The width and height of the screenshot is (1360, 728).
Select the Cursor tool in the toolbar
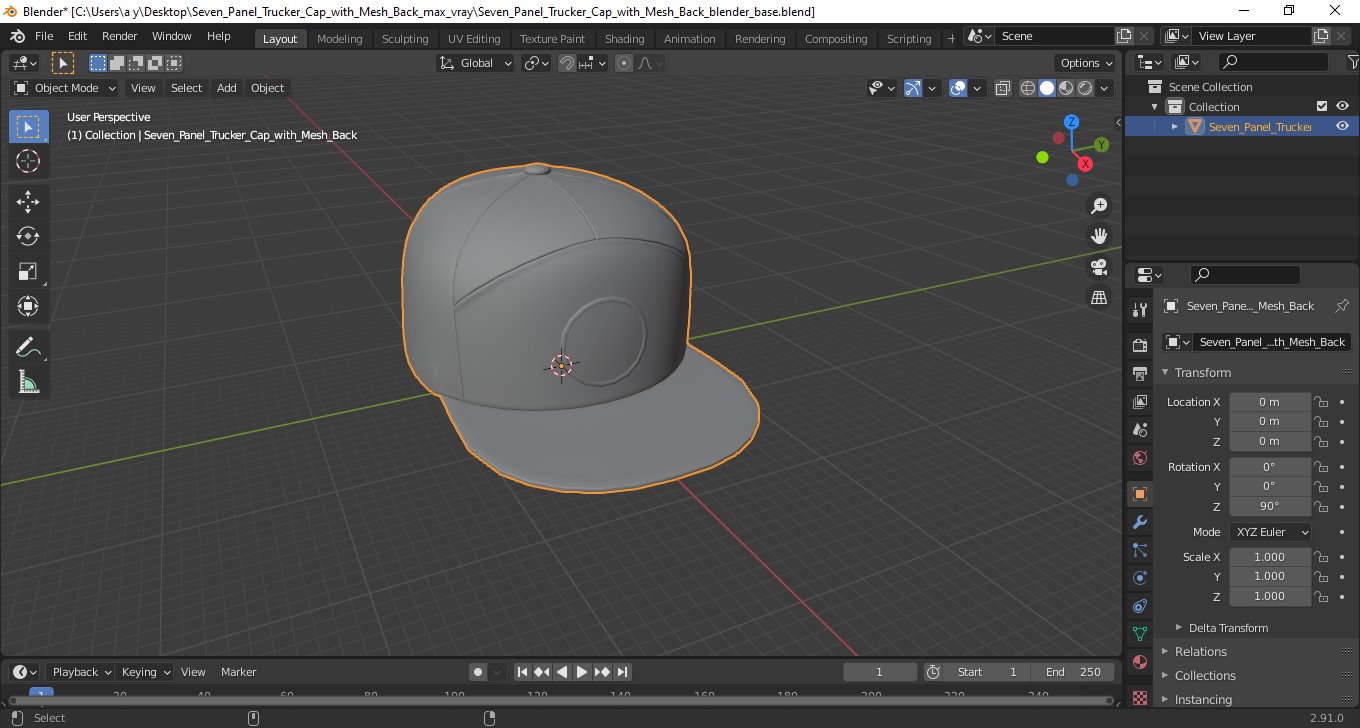click(x=28, y=161)
